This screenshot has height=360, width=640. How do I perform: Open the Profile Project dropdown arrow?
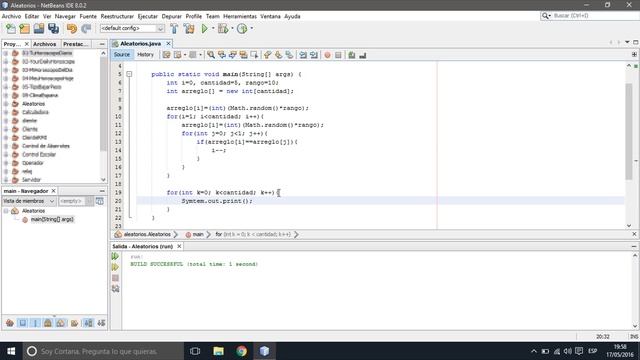coord(251,29)
